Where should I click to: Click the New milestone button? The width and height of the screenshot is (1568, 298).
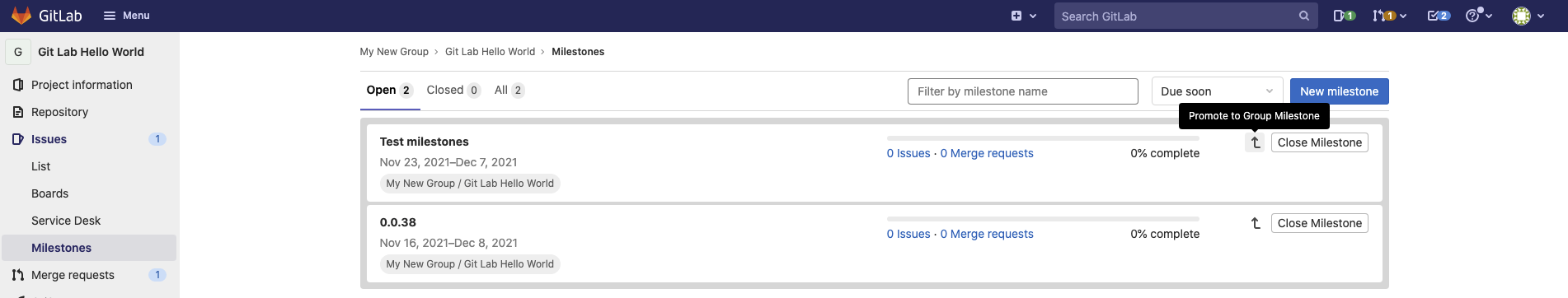pyautogui.click(x=1339, y=91)
